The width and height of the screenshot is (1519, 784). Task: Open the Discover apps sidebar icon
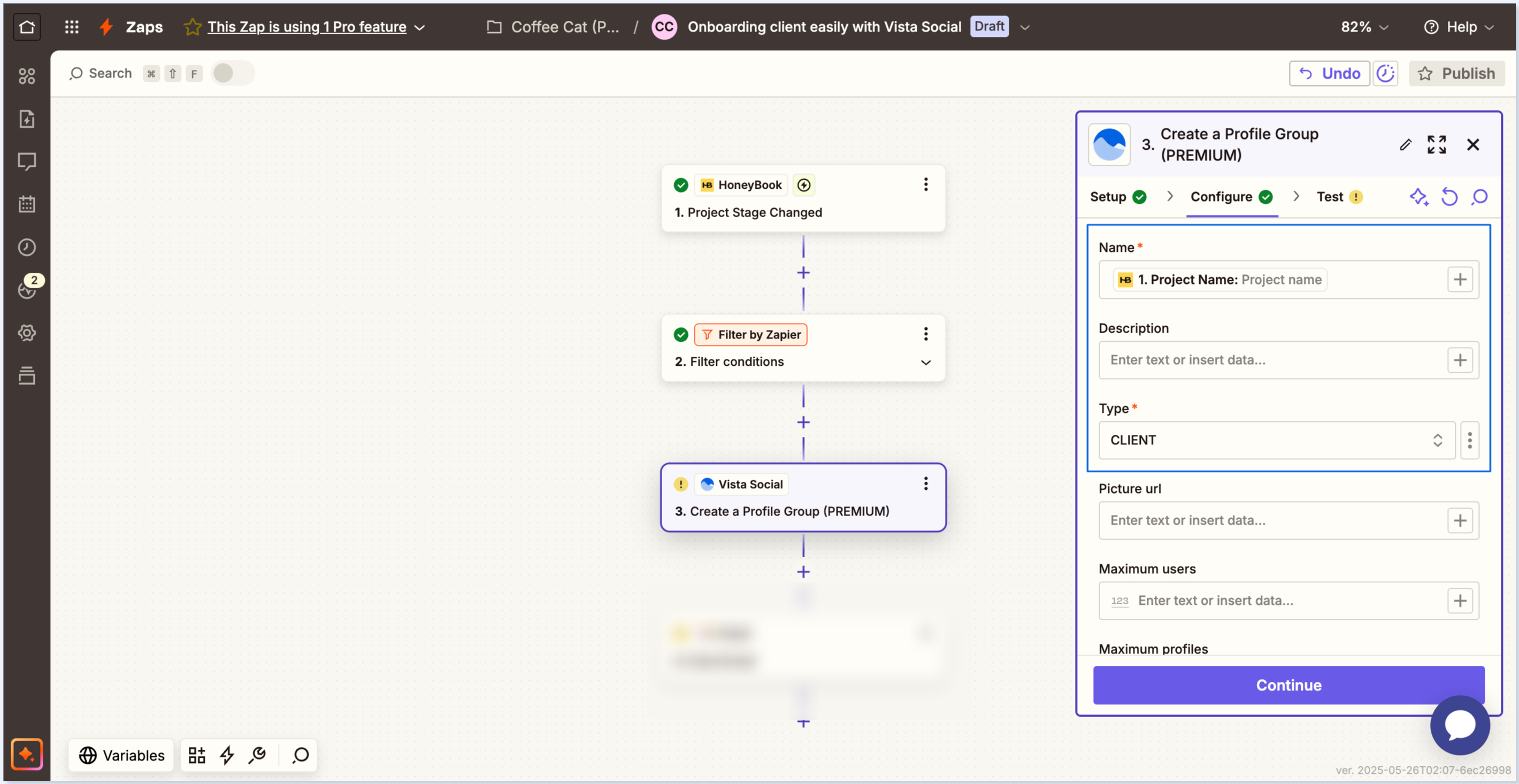27,76
